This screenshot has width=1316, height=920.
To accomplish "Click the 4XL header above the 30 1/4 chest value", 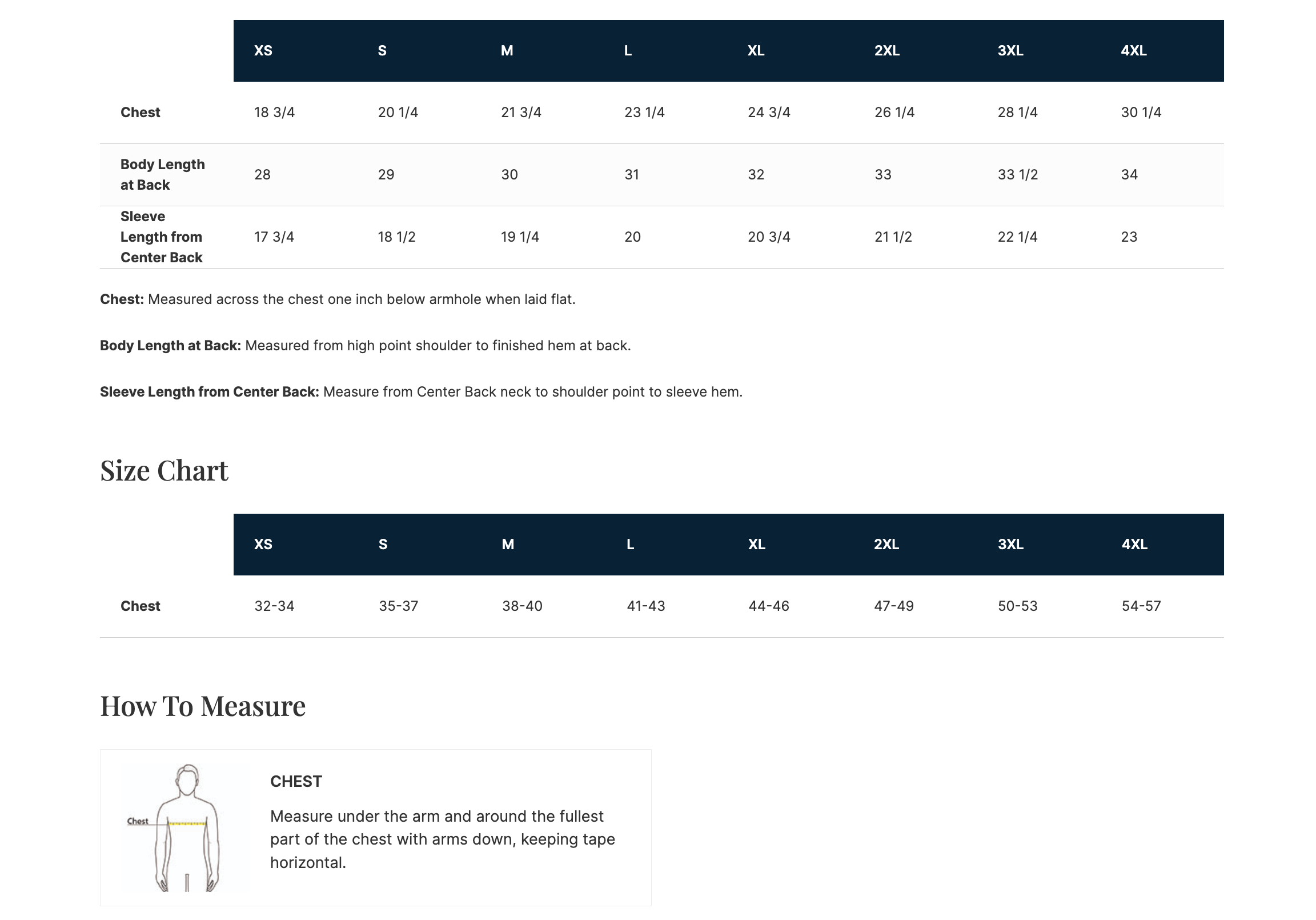I will point(1133,50).
